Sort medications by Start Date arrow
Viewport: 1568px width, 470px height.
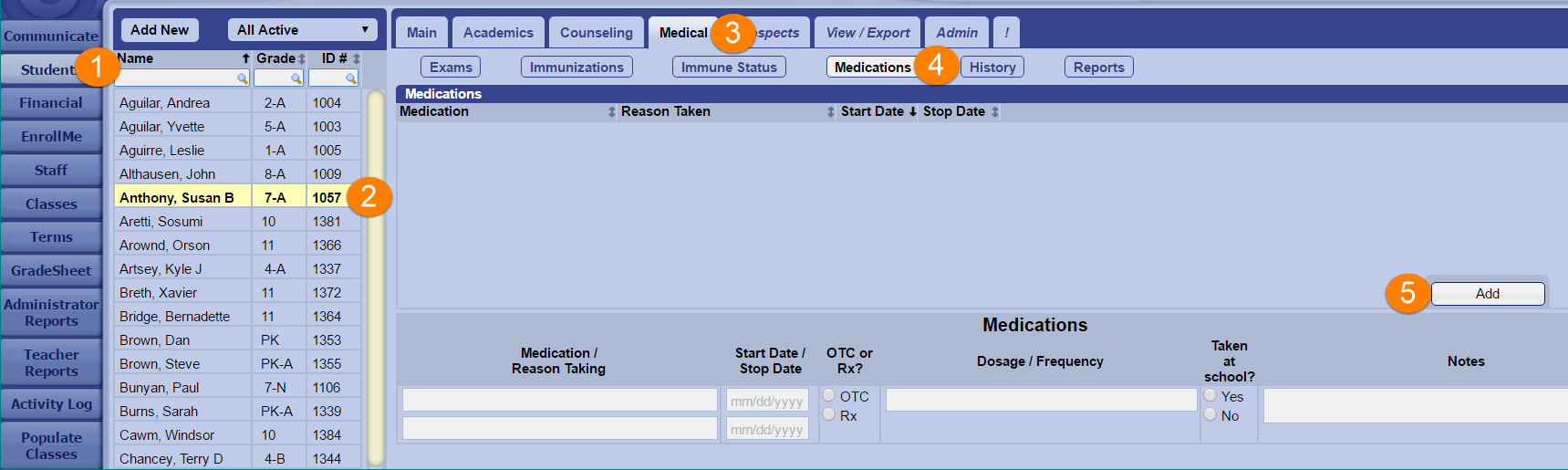[913, 112]
